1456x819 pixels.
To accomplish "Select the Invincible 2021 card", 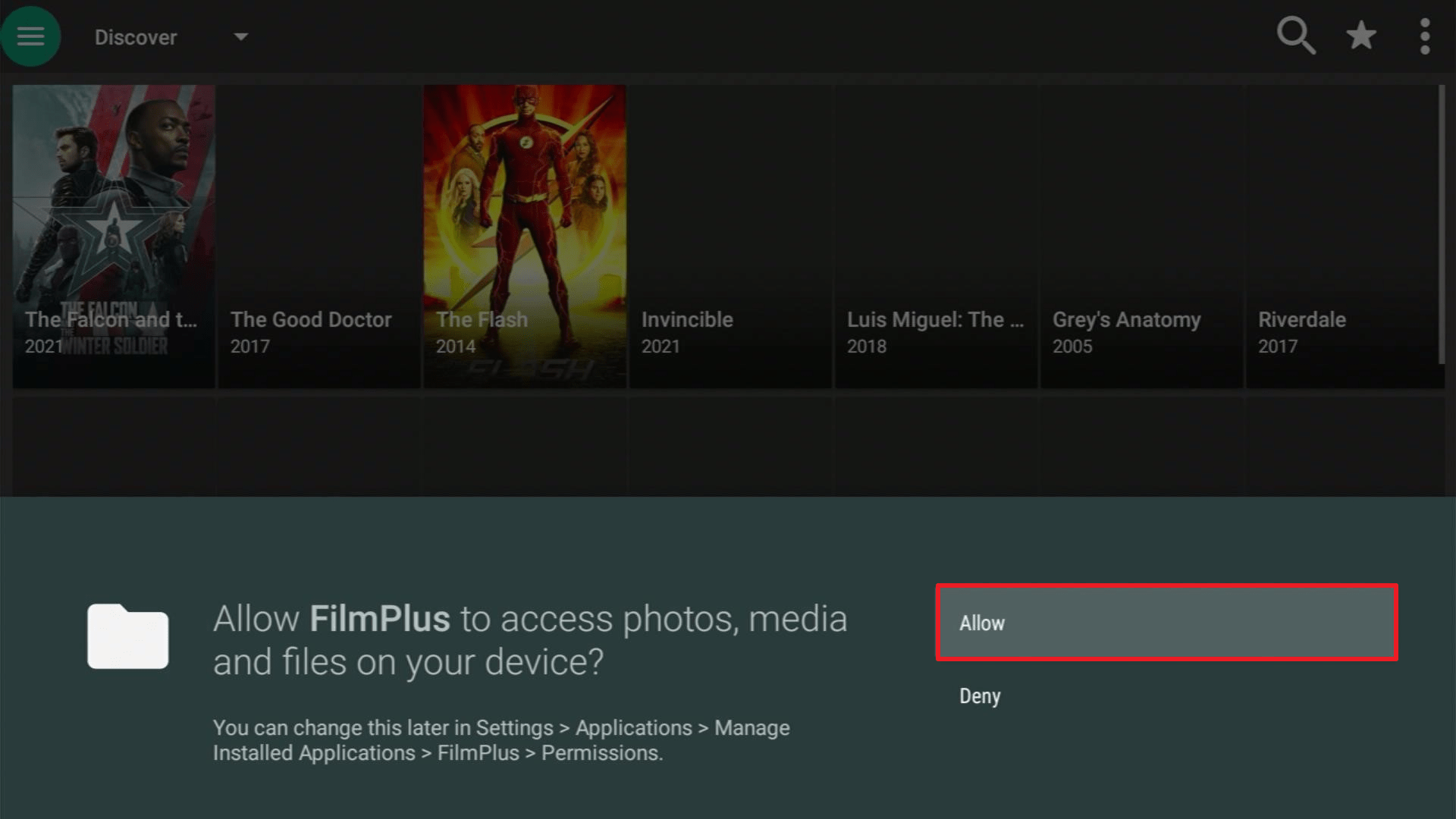I will (x=730, y=237).
